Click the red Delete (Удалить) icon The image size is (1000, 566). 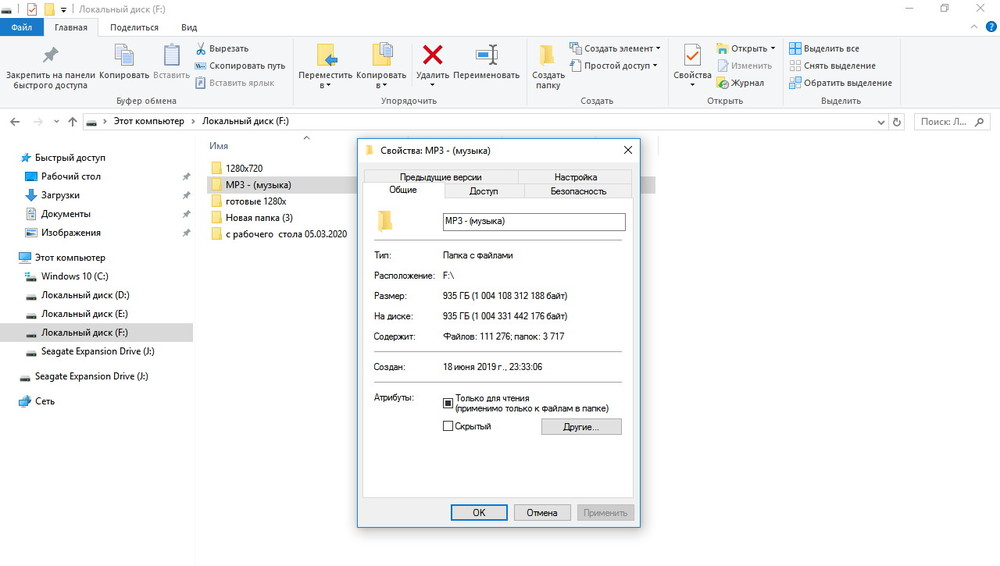pyautogui.click(x=432, y=56)
